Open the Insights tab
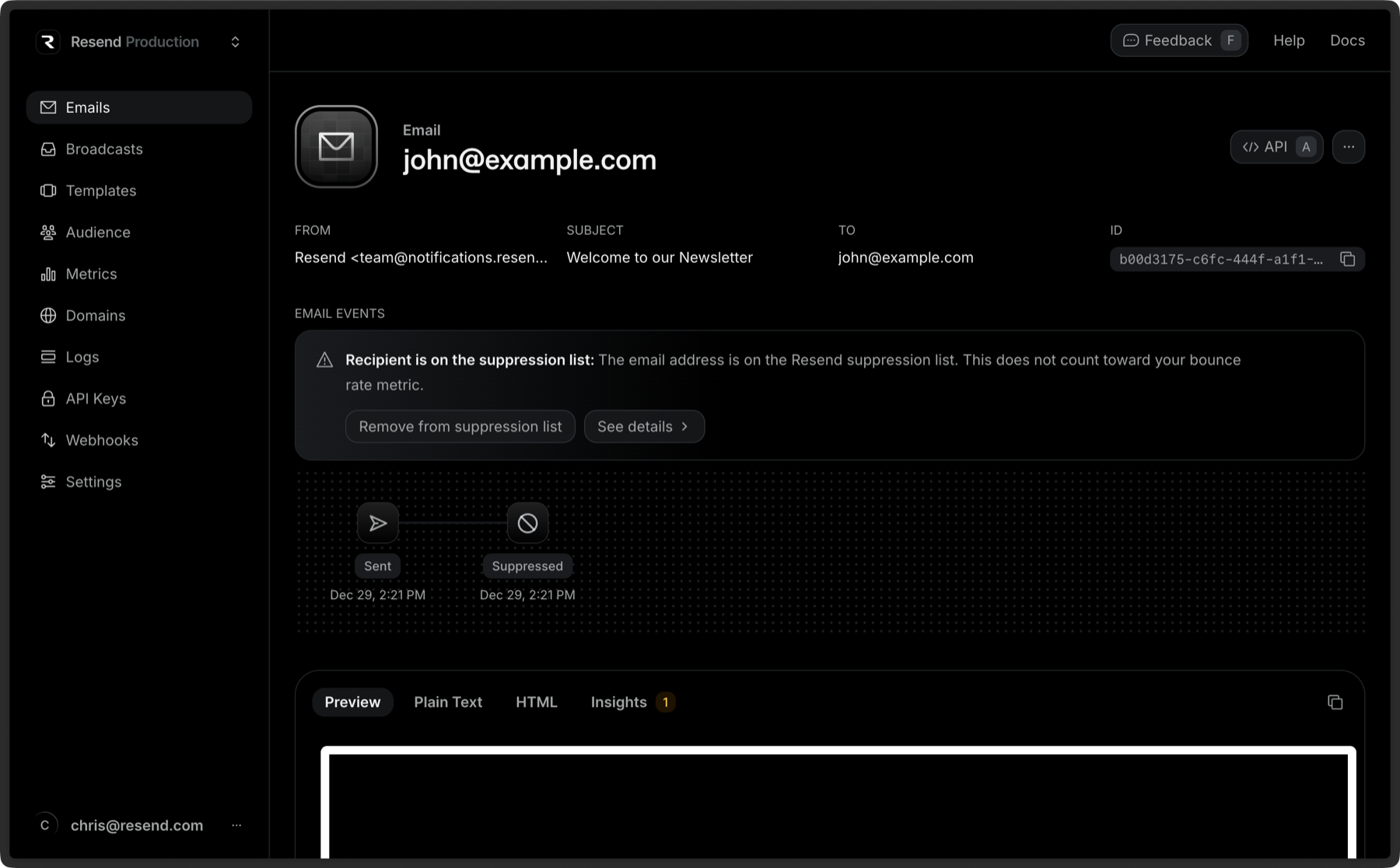1400x868 pixels. [619, 702]
